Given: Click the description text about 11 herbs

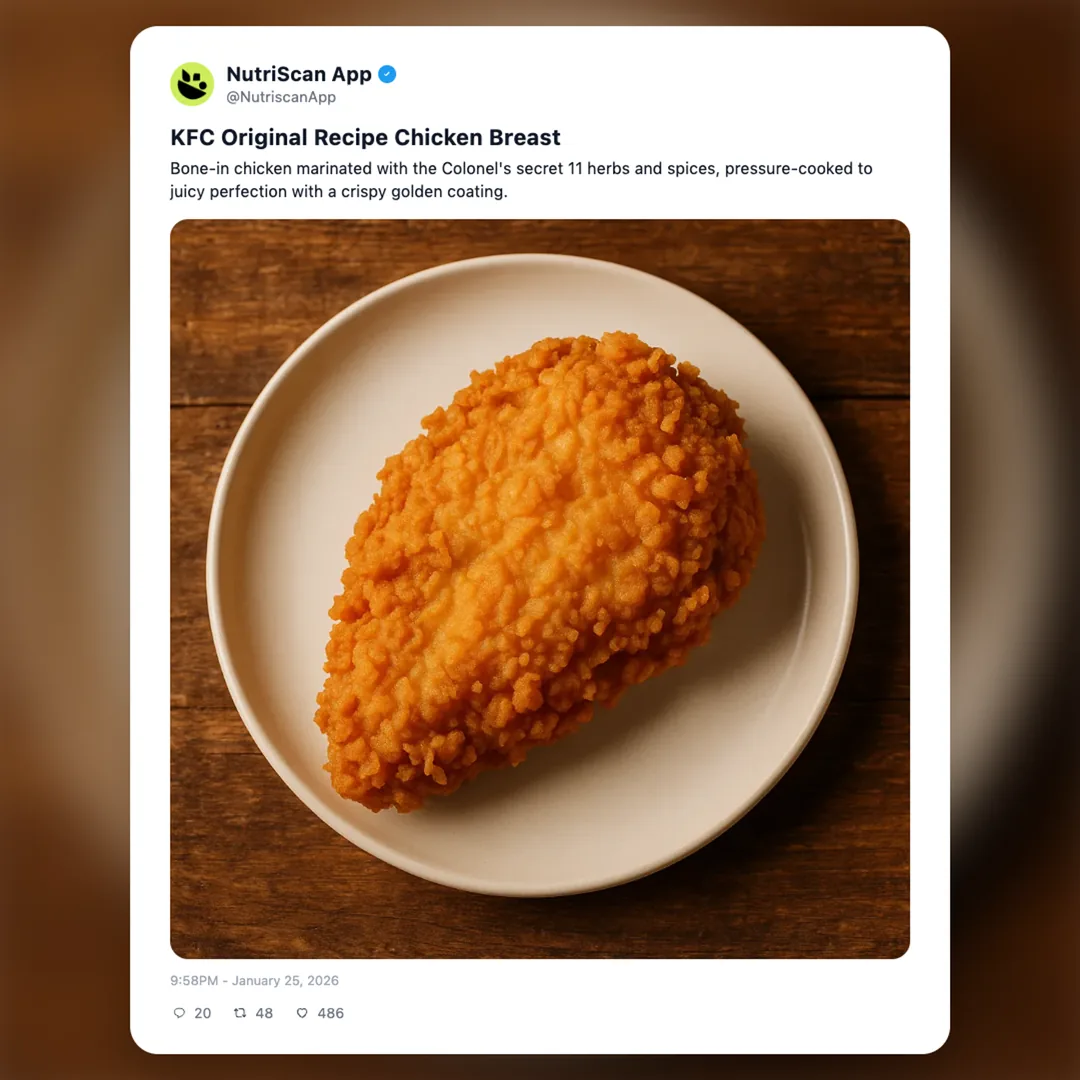Looking at the screenshot, I should 520,180.
